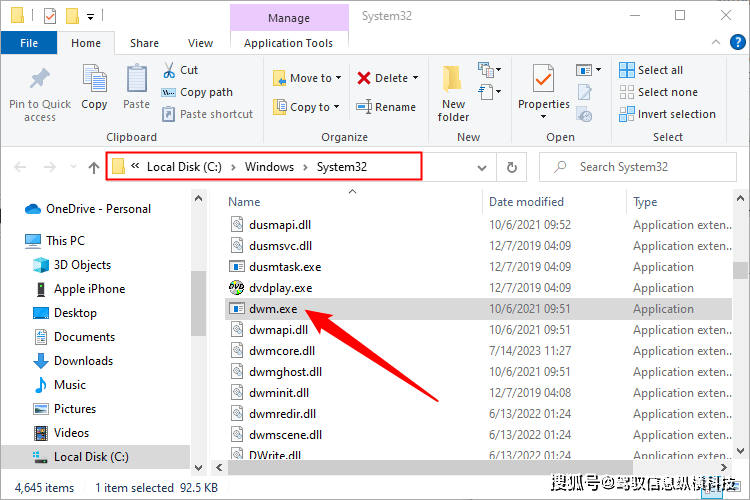Click the quick access Properties icon in title bar

(50, 16)
